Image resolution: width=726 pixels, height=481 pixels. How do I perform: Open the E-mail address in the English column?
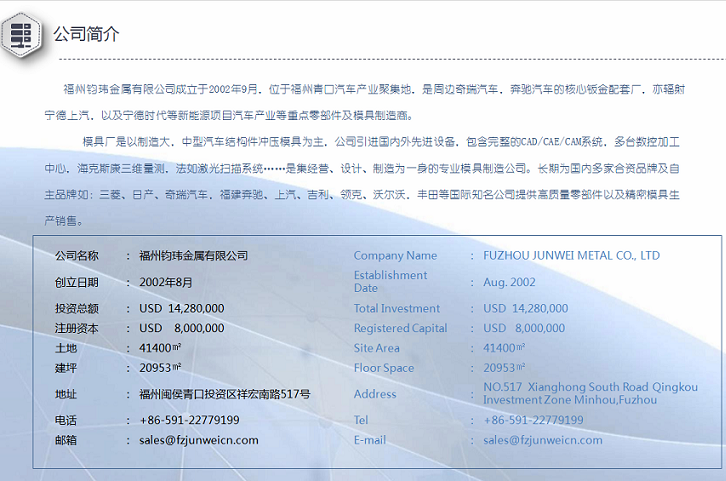point(542,440)
